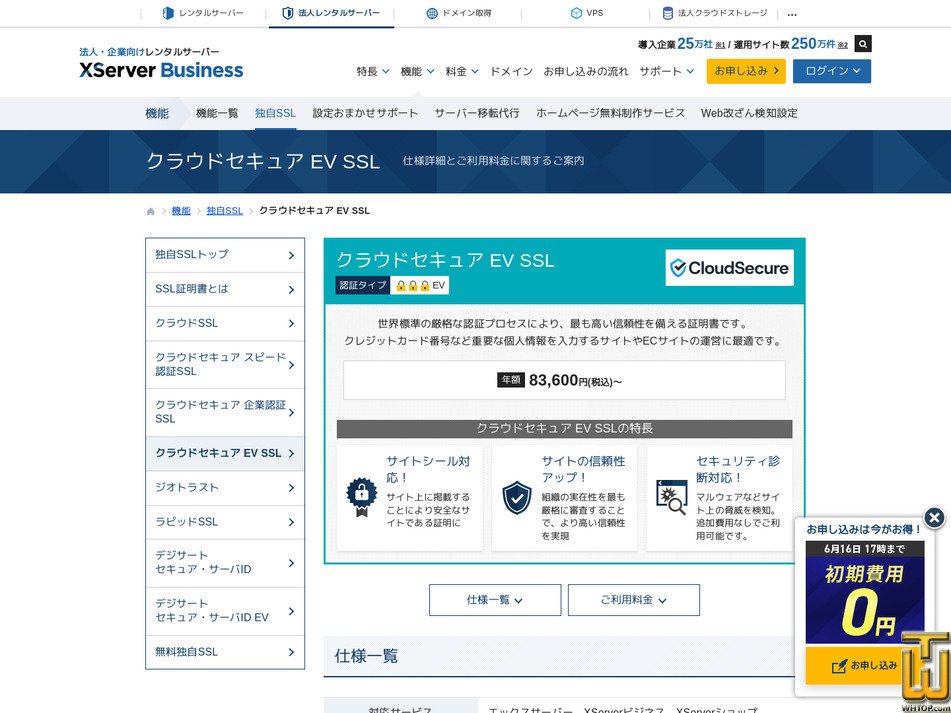This screenshot has width=951, height=713.
Task: Open ラピッドSSL in sidebar
Action: coord(225,522)
